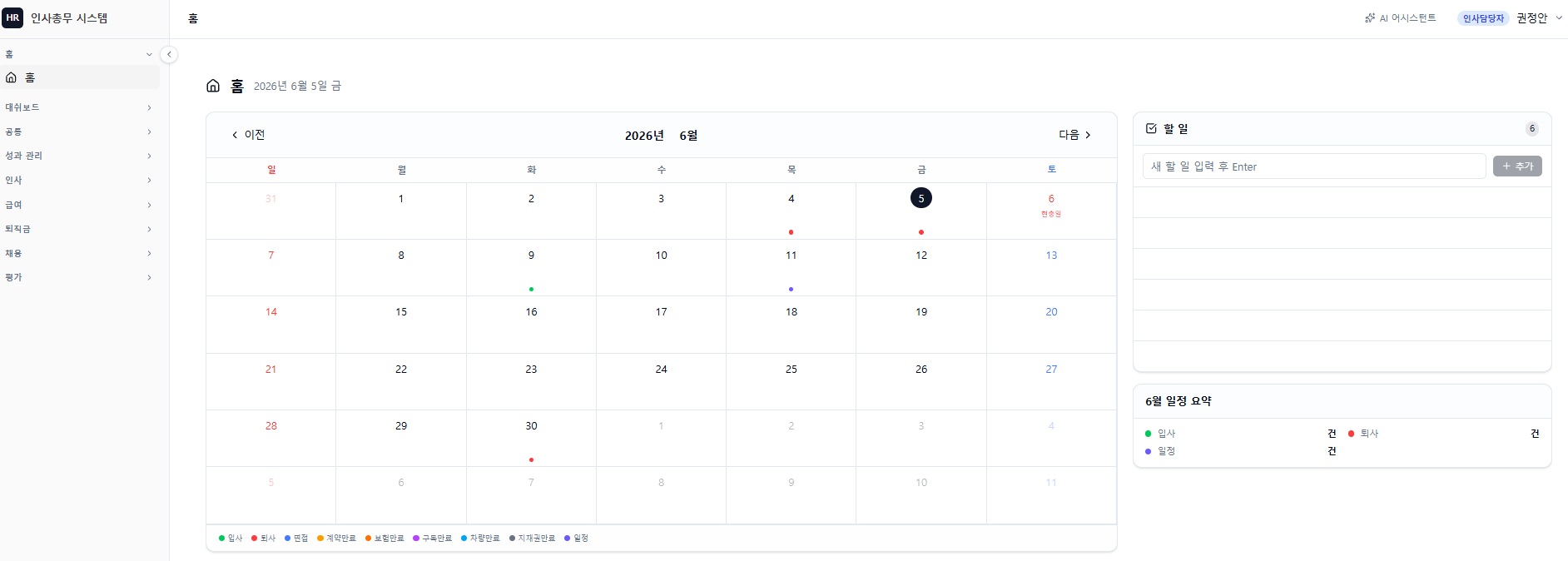Click the 면접 legend label

tap(300, 539)
